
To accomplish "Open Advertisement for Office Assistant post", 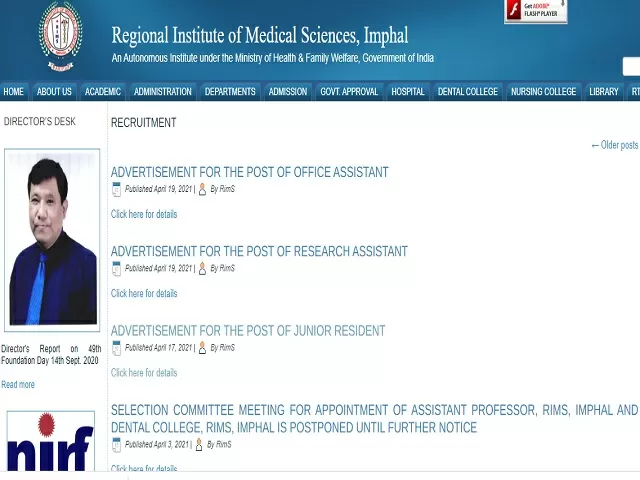I will 249,172.
